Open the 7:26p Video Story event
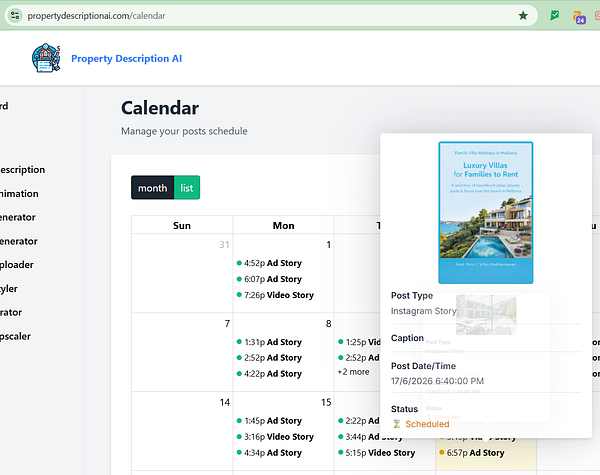Image resolution: width=600 pixels, height=475 pixels. click(275, 295)
